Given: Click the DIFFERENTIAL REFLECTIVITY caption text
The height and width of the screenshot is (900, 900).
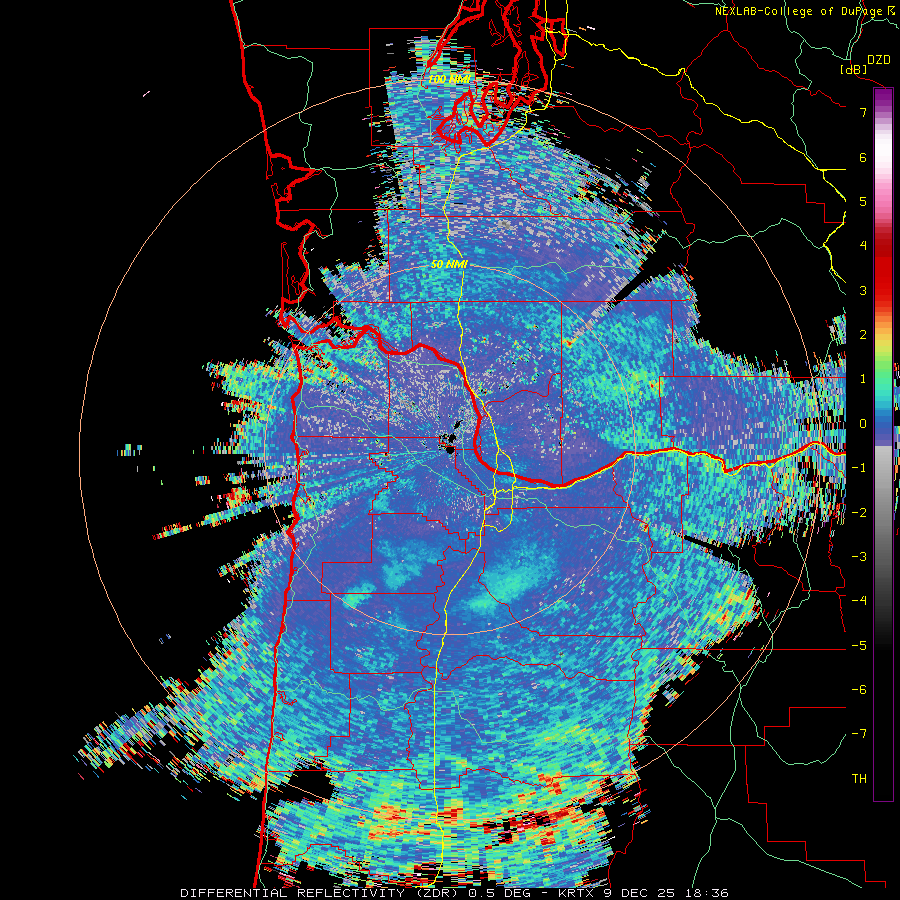Looking at the screenshot, I should (x=292, y=893).
